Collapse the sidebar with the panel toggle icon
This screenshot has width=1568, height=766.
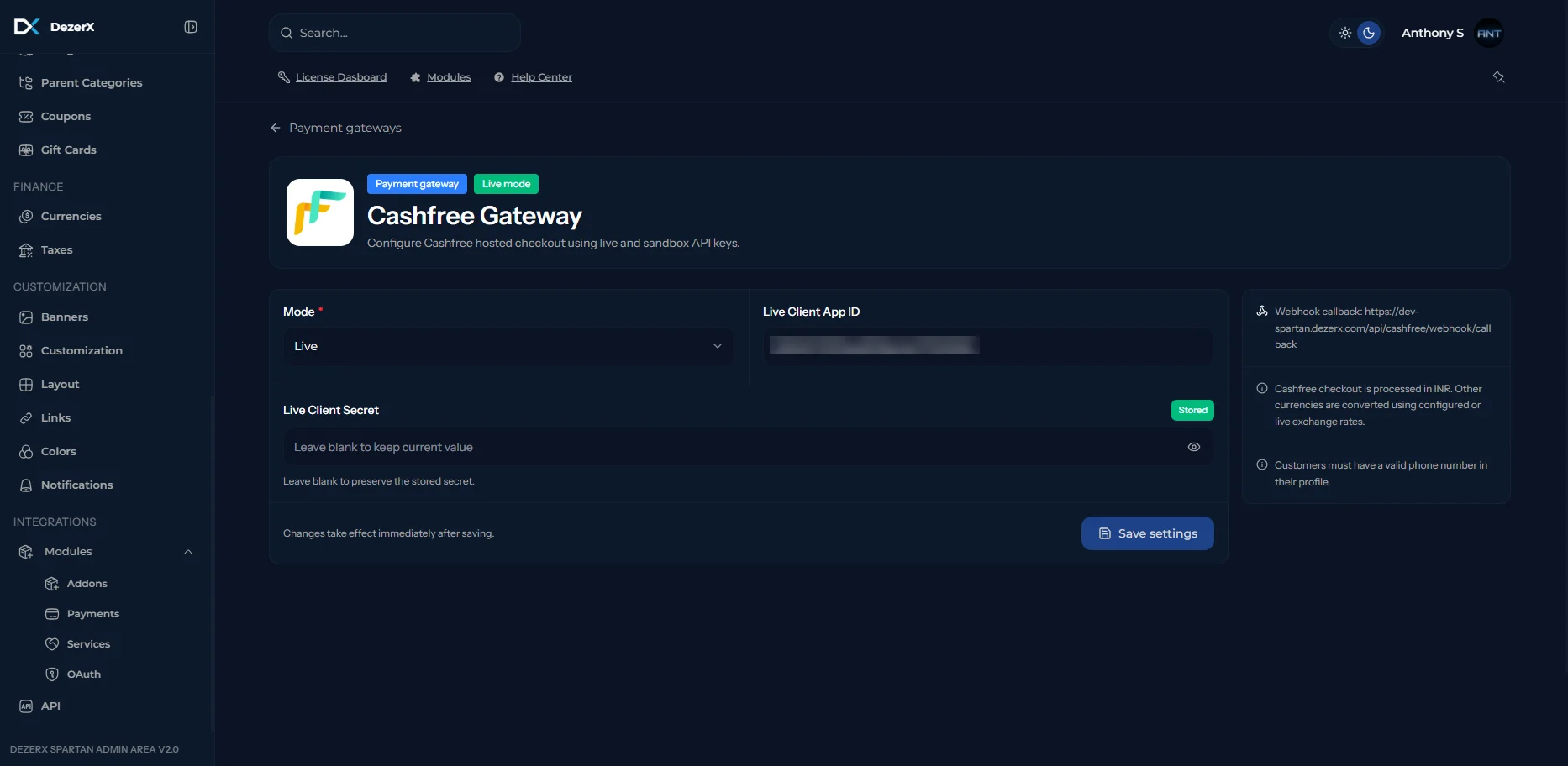click(x=191, y=27)
